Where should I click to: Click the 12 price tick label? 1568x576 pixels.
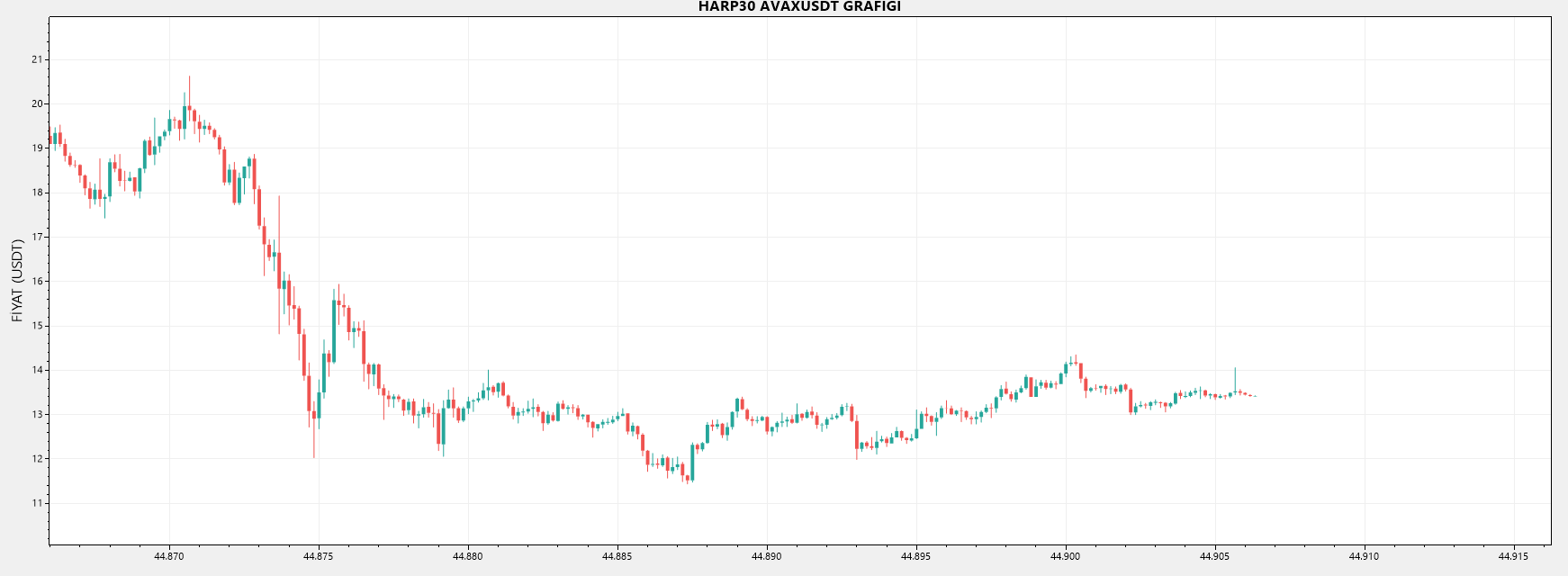click(37, 458)
